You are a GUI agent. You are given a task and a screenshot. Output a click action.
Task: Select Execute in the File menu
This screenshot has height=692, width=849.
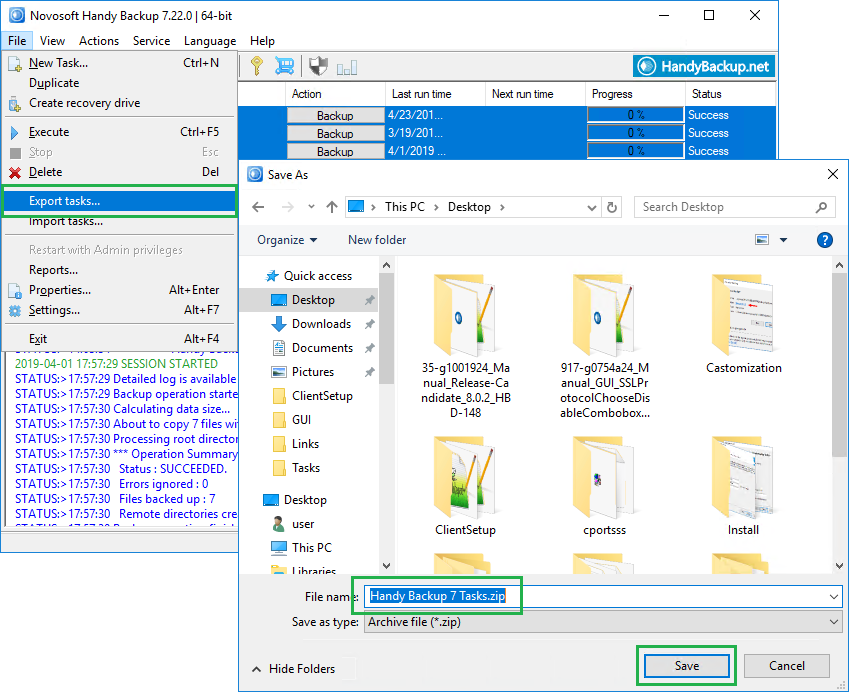coord(120,132)
